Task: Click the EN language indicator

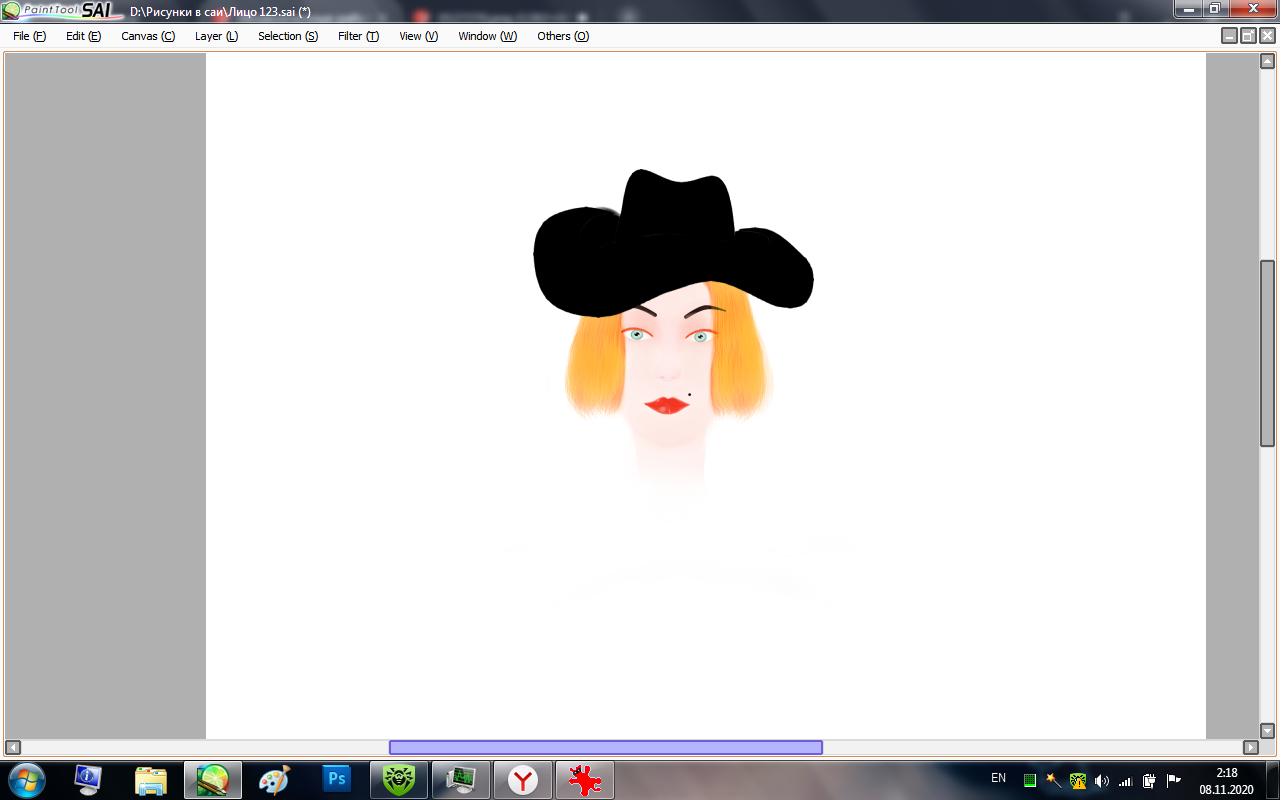Action: pos(998,778)
